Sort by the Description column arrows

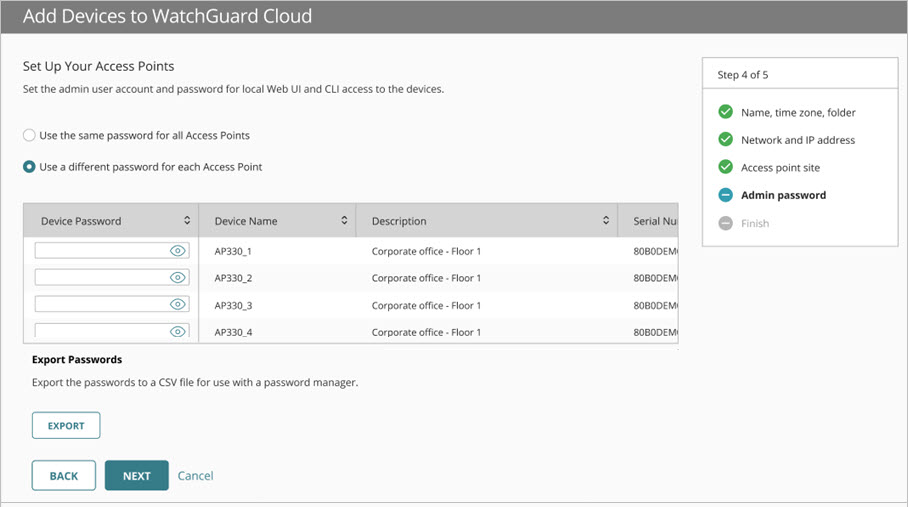point(606,220)
